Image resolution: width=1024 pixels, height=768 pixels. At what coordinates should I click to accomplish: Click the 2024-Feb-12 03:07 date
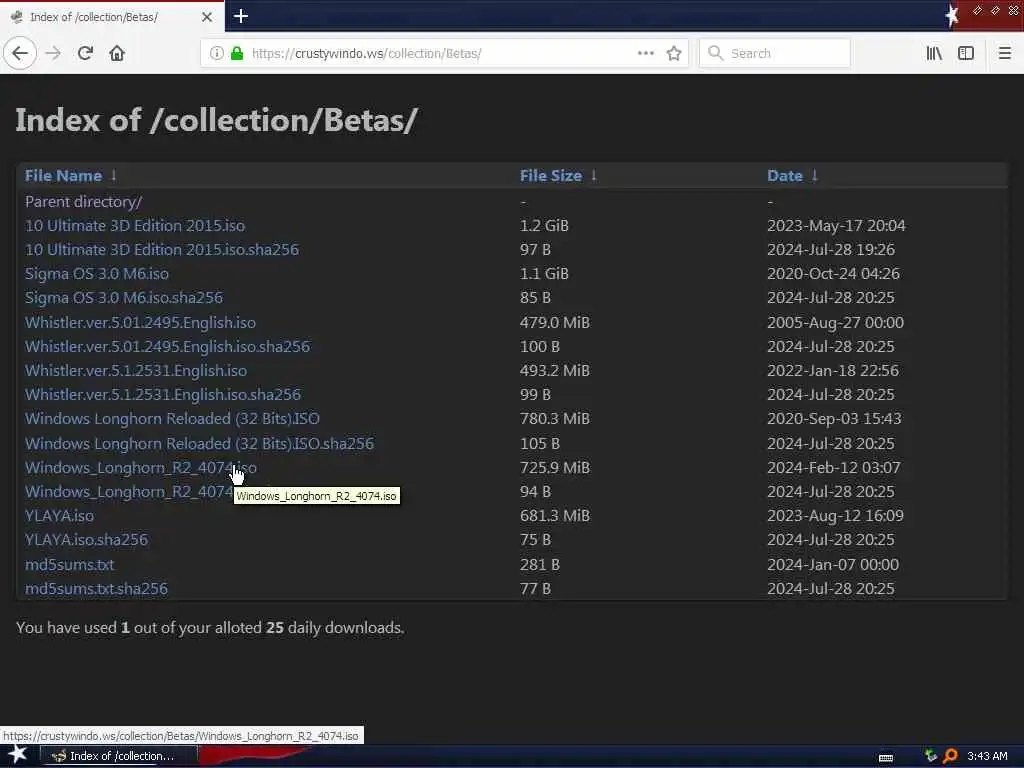point(833,468)
